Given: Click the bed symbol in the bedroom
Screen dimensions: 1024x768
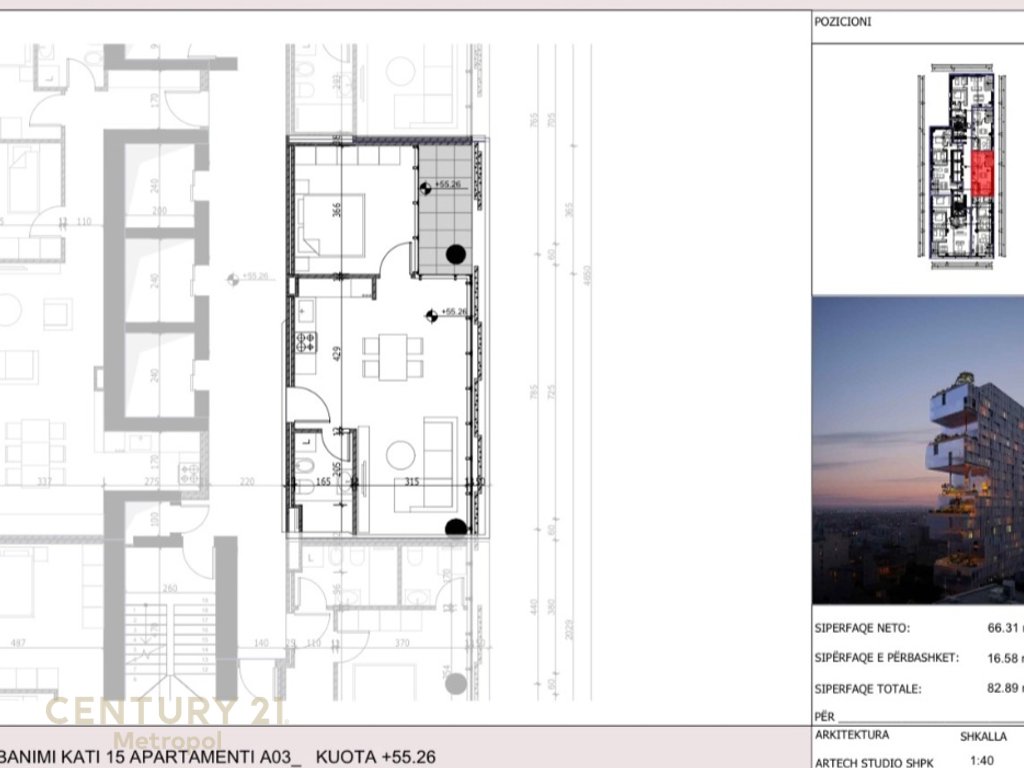Looking at the screenshot, I should (332, 223).
